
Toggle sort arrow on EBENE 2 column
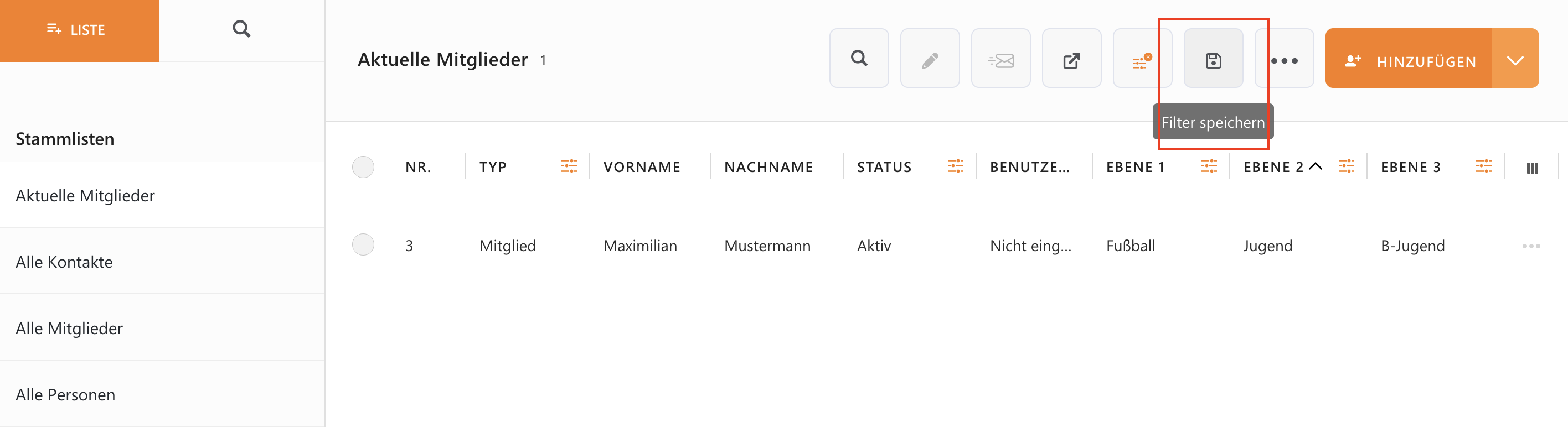click(x=1316, y=166)
